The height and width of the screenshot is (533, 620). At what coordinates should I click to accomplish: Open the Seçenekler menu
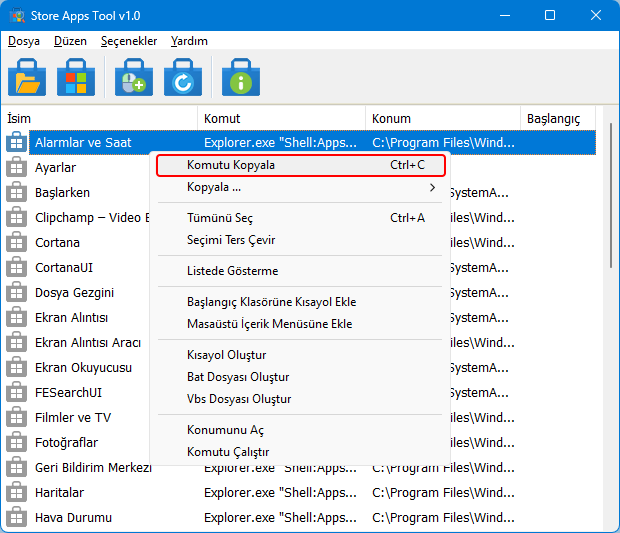[129, 41]
